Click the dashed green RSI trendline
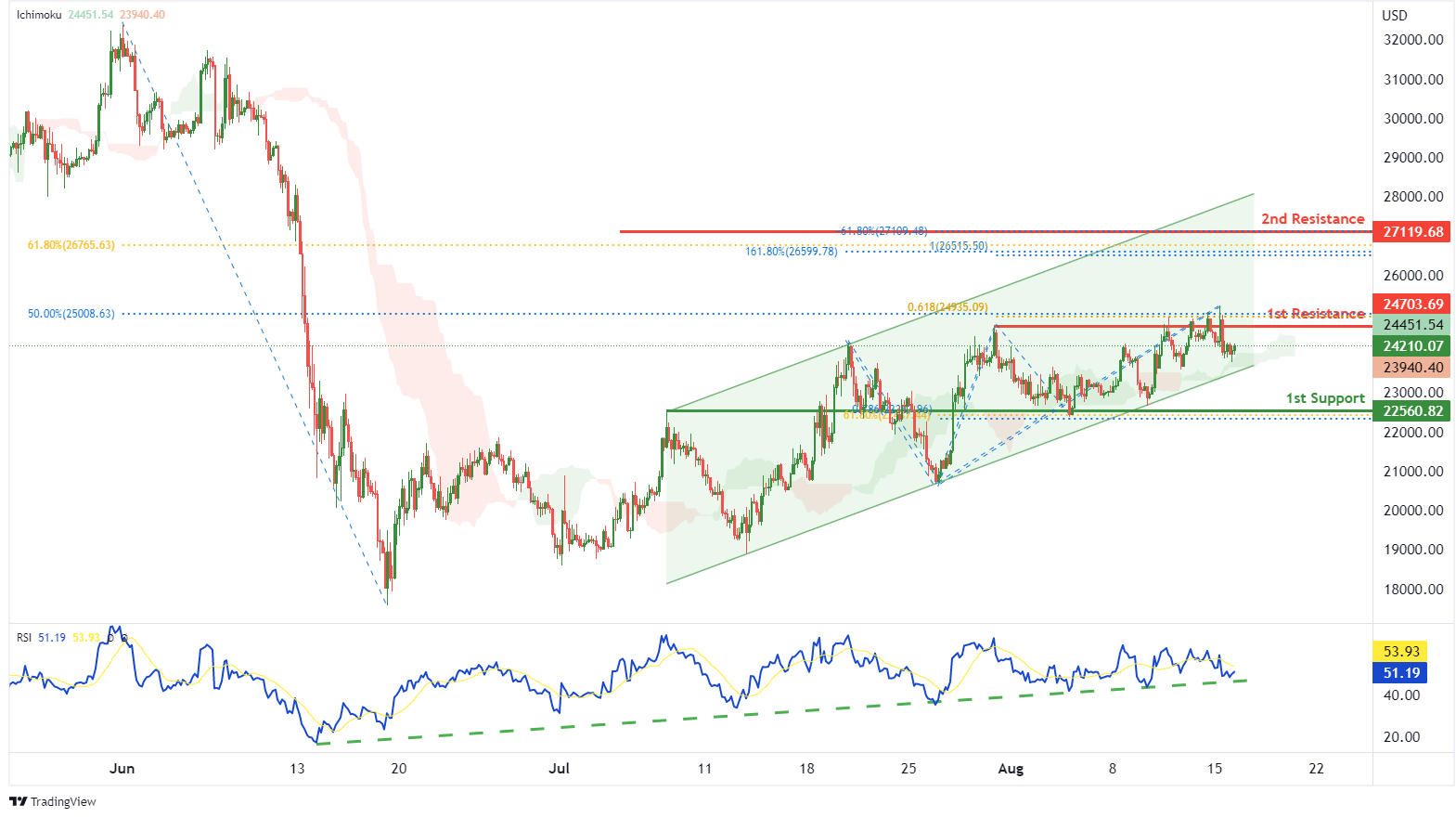Image resolution: width=1456 pixels, height=818 pixels. coord(782,712)
